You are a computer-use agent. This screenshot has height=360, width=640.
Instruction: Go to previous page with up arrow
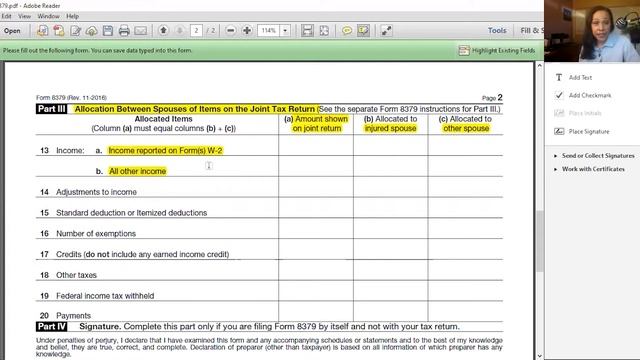click(x=164, y=30)
